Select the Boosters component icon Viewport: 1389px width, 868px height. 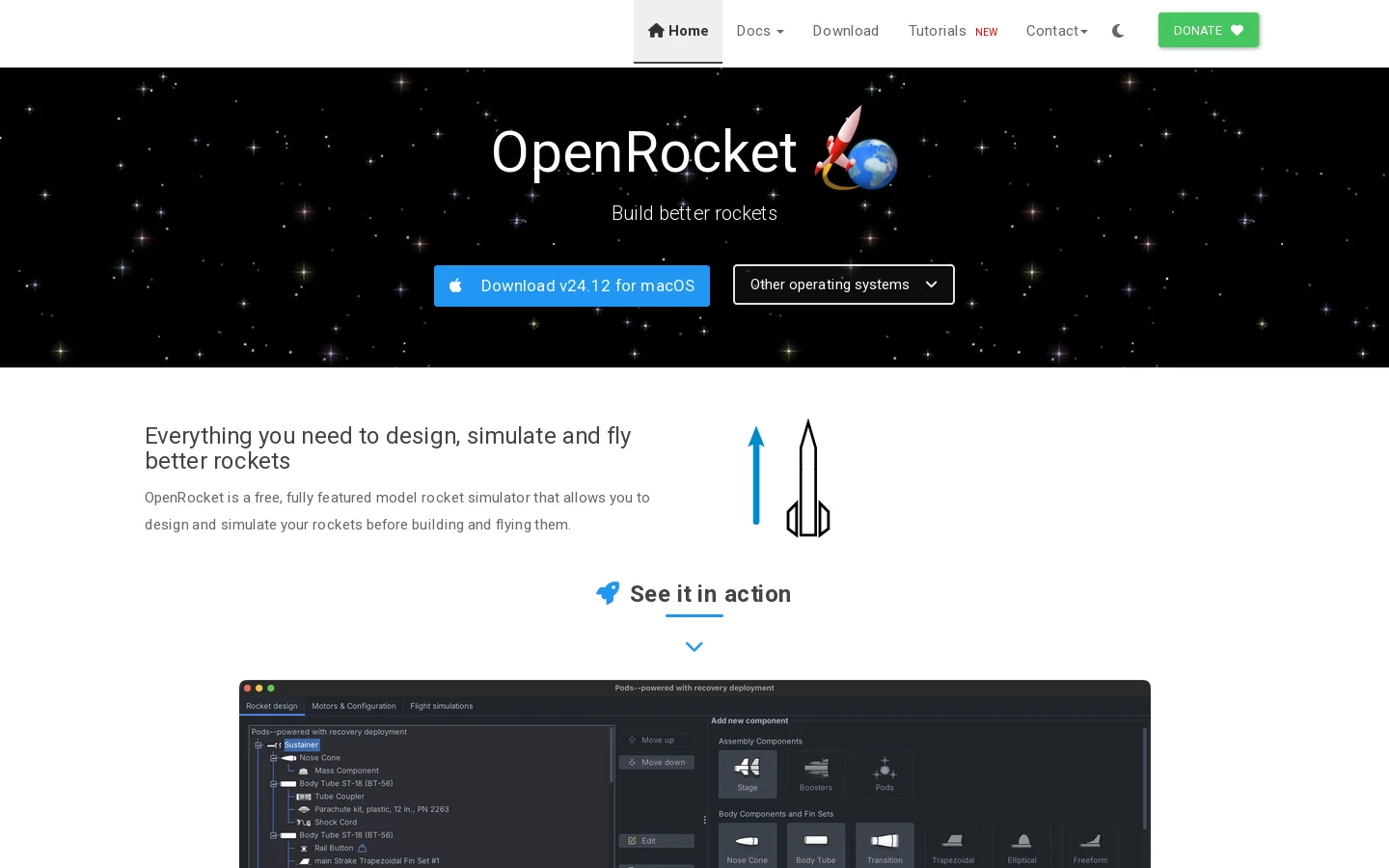coord(816,773)
